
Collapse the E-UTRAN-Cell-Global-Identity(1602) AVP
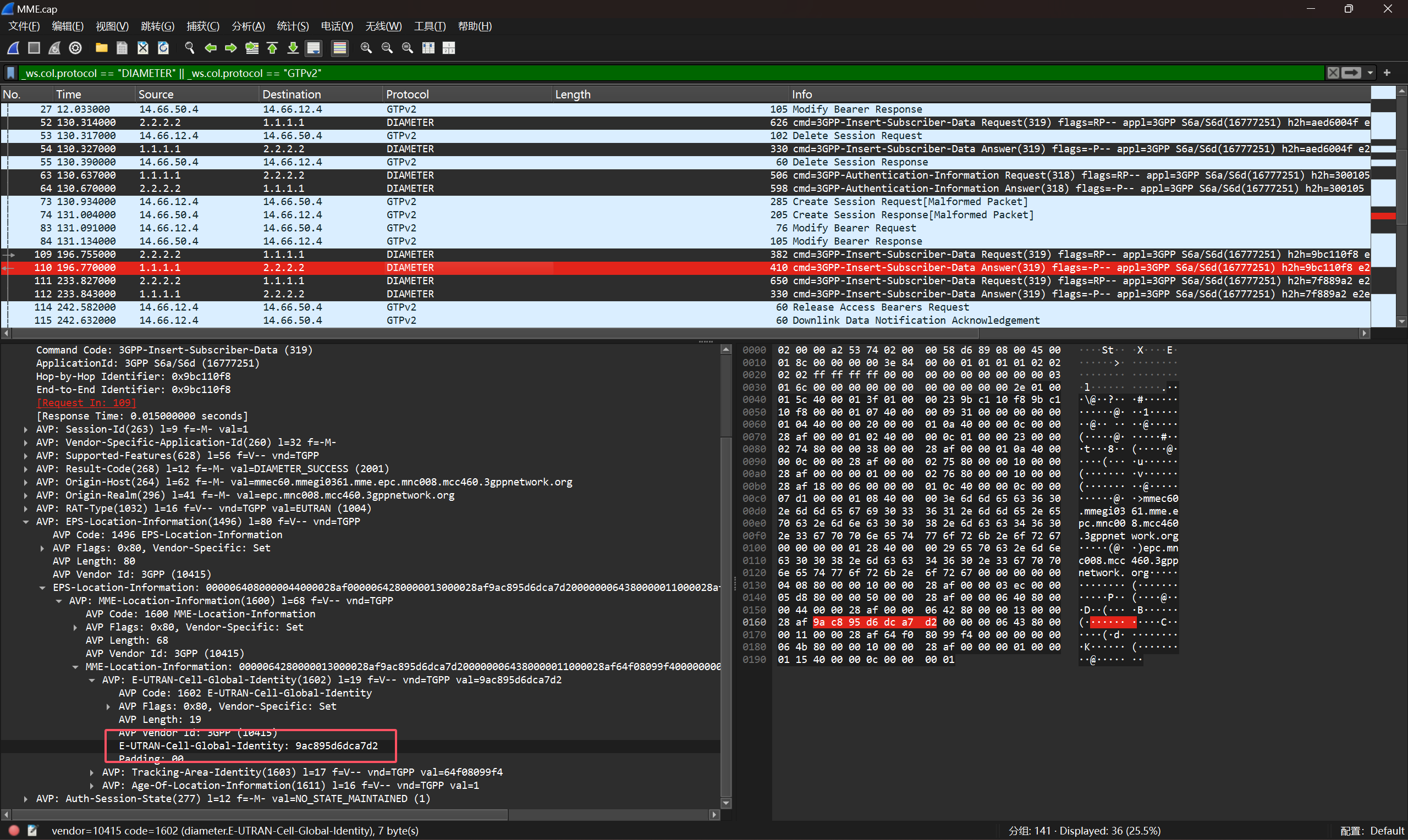pos(92,681)
